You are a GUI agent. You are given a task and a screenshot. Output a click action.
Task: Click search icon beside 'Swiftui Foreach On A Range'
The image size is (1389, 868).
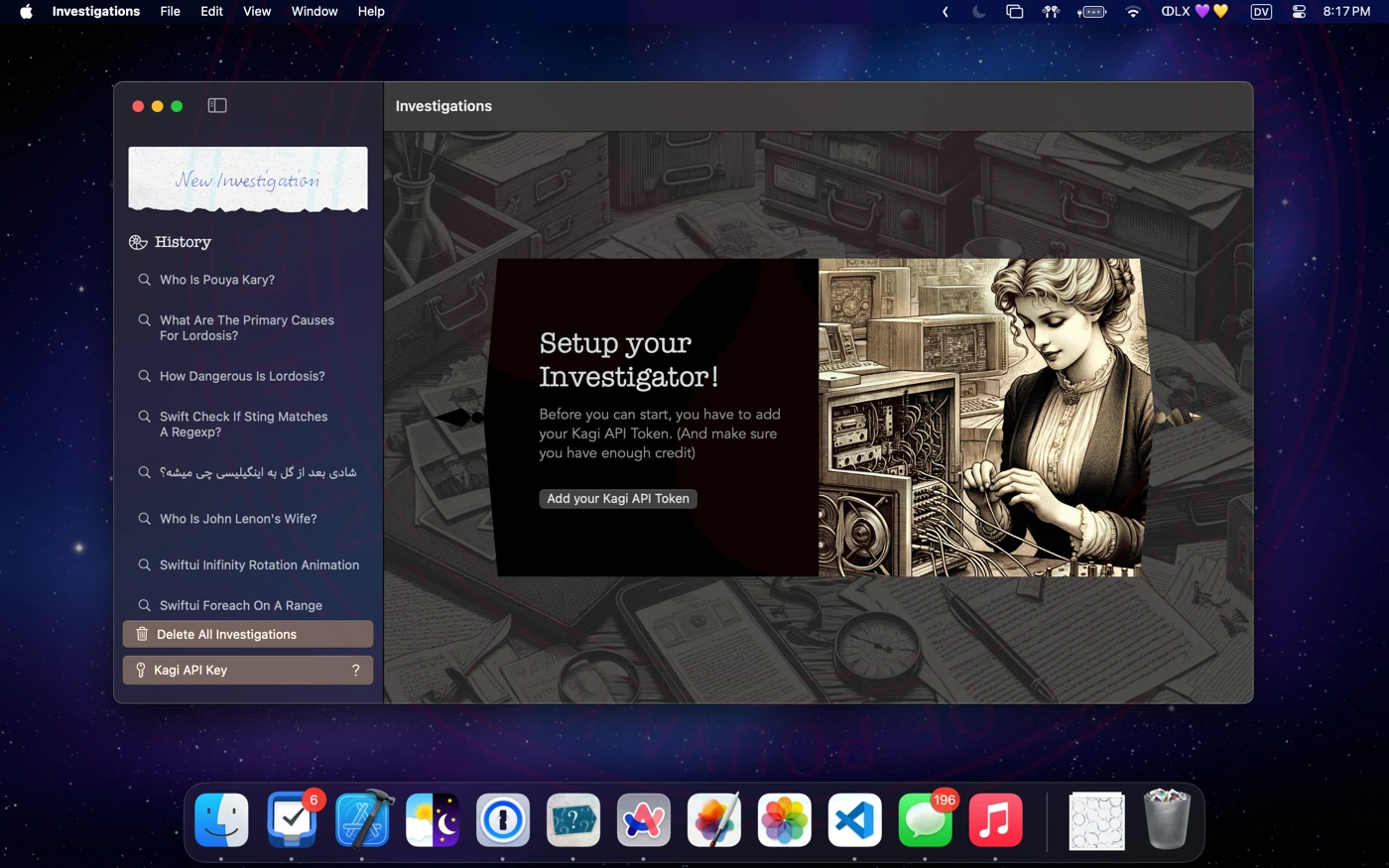click(144, 605)
